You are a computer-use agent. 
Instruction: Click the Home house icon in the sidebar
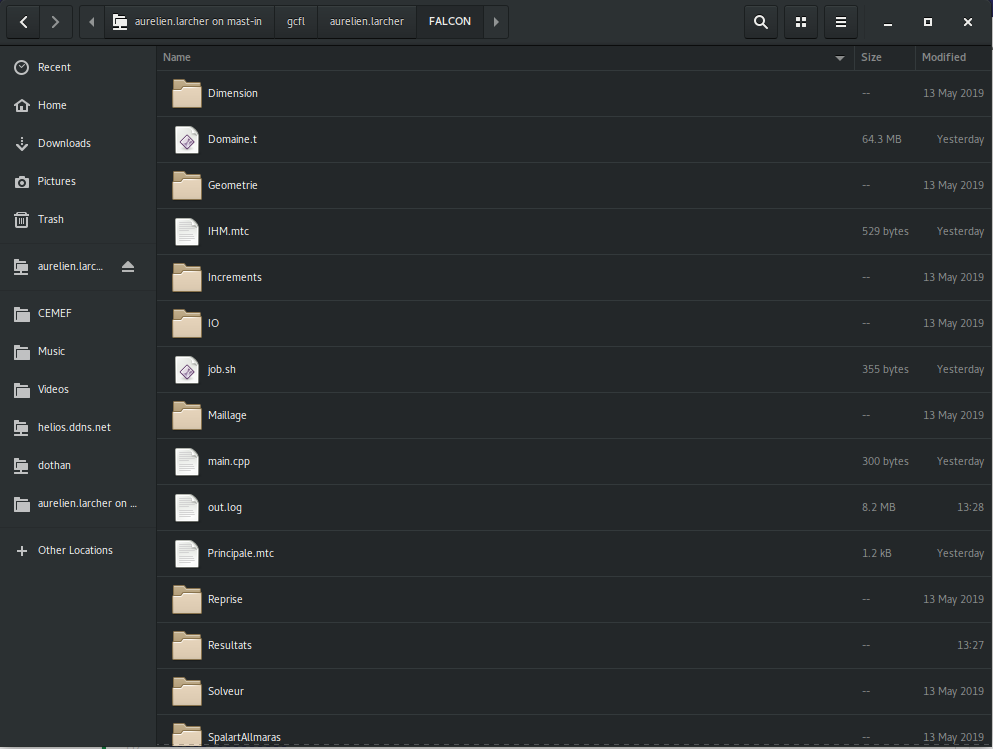(x=22, y=106)
